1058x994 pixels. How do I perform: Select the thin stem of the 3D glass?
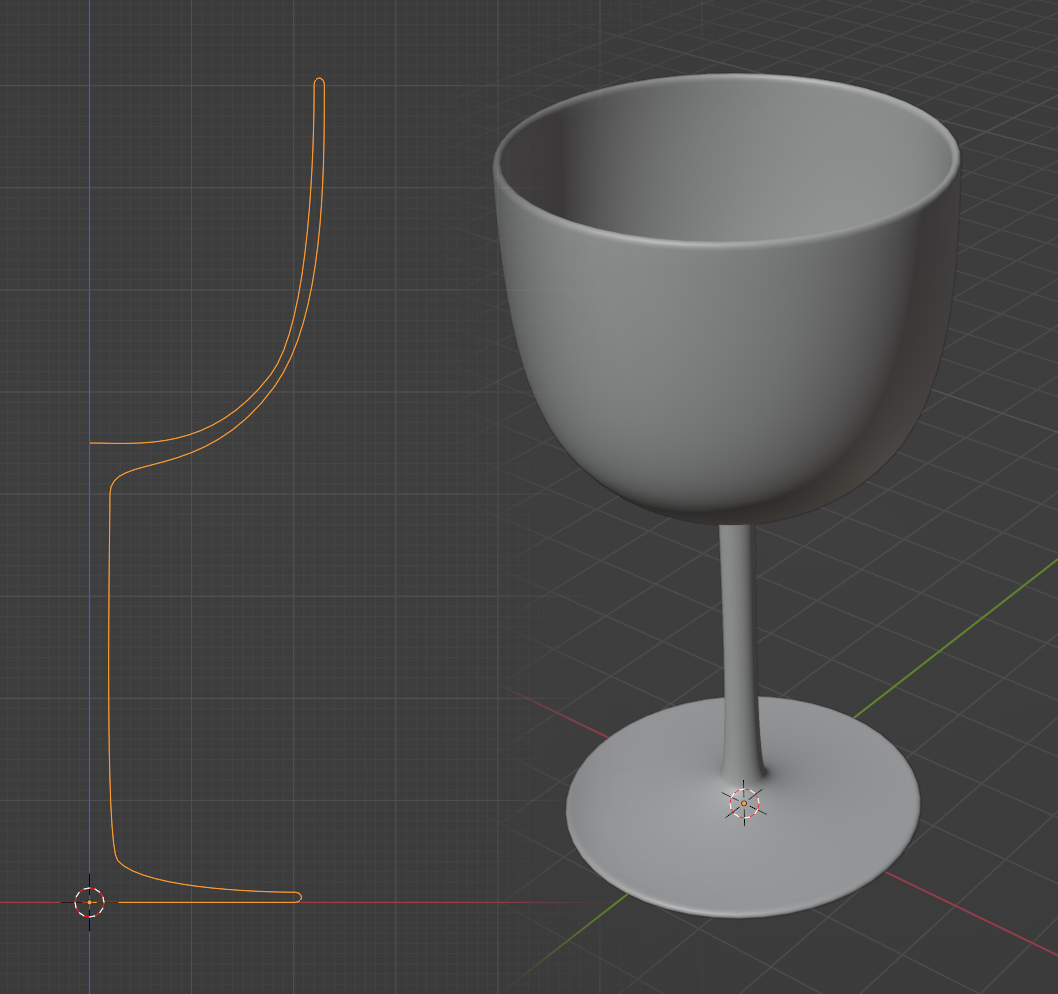click(x=738, y=640)
